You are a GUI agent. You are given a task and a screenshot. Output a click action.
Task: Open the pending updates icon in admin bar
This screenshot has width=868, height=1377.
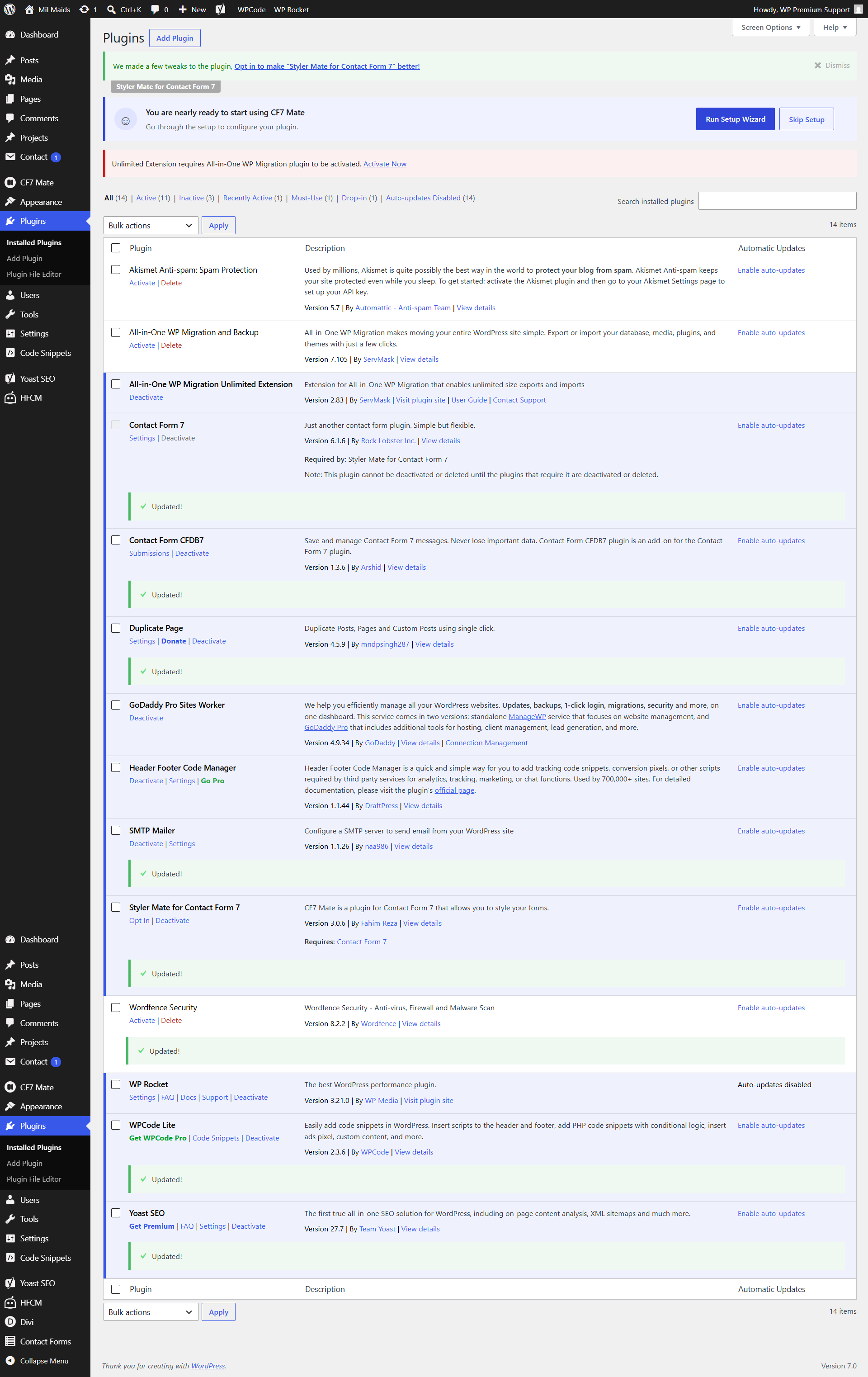coord(84,9)
